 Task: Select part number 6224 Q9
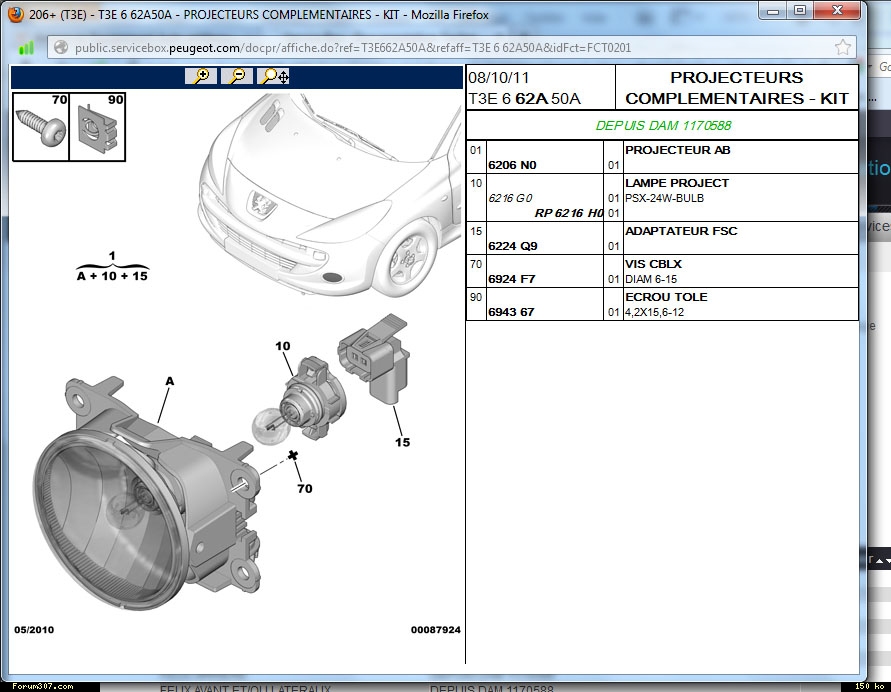coord(513,246)
